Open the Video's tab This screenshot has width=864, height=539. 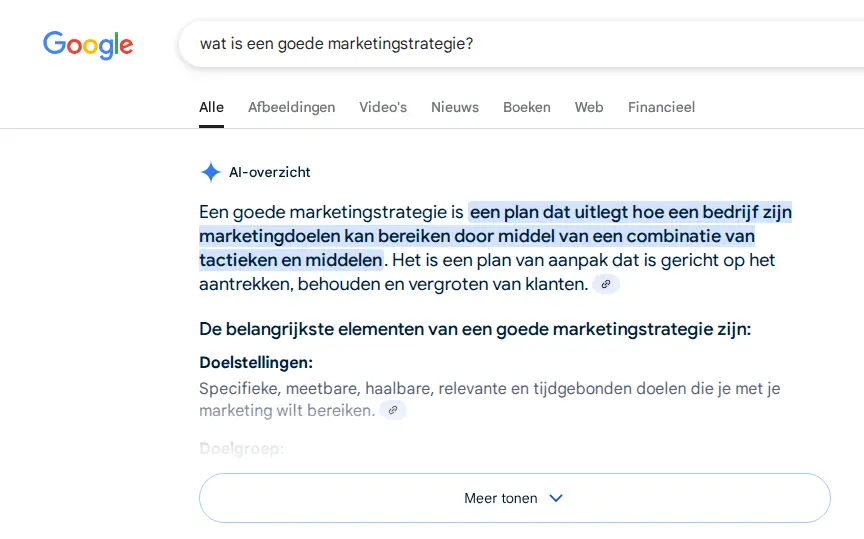383,107
